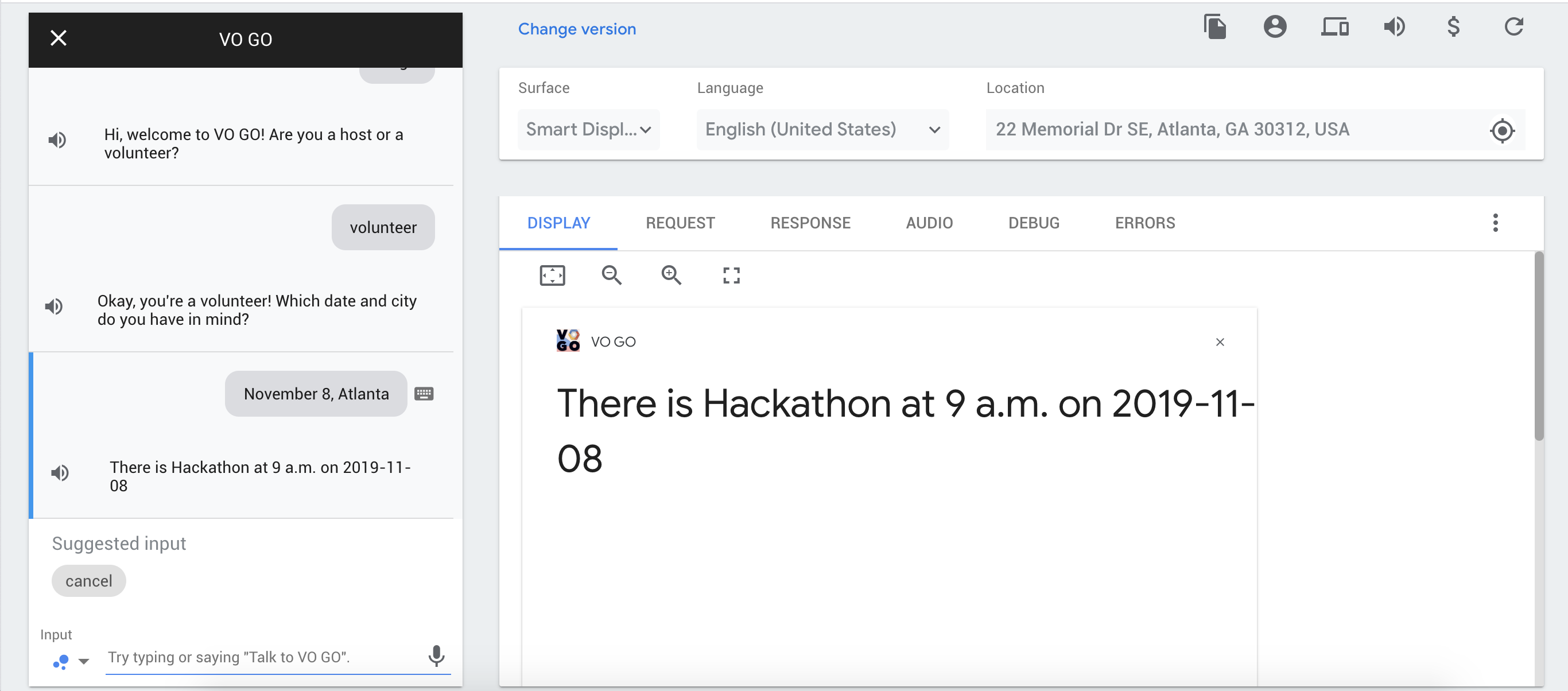Image resolution: width=1568 pixels, height=691 pixels.
Task: Switch to the DEBUG tab
Action: 1034,223
